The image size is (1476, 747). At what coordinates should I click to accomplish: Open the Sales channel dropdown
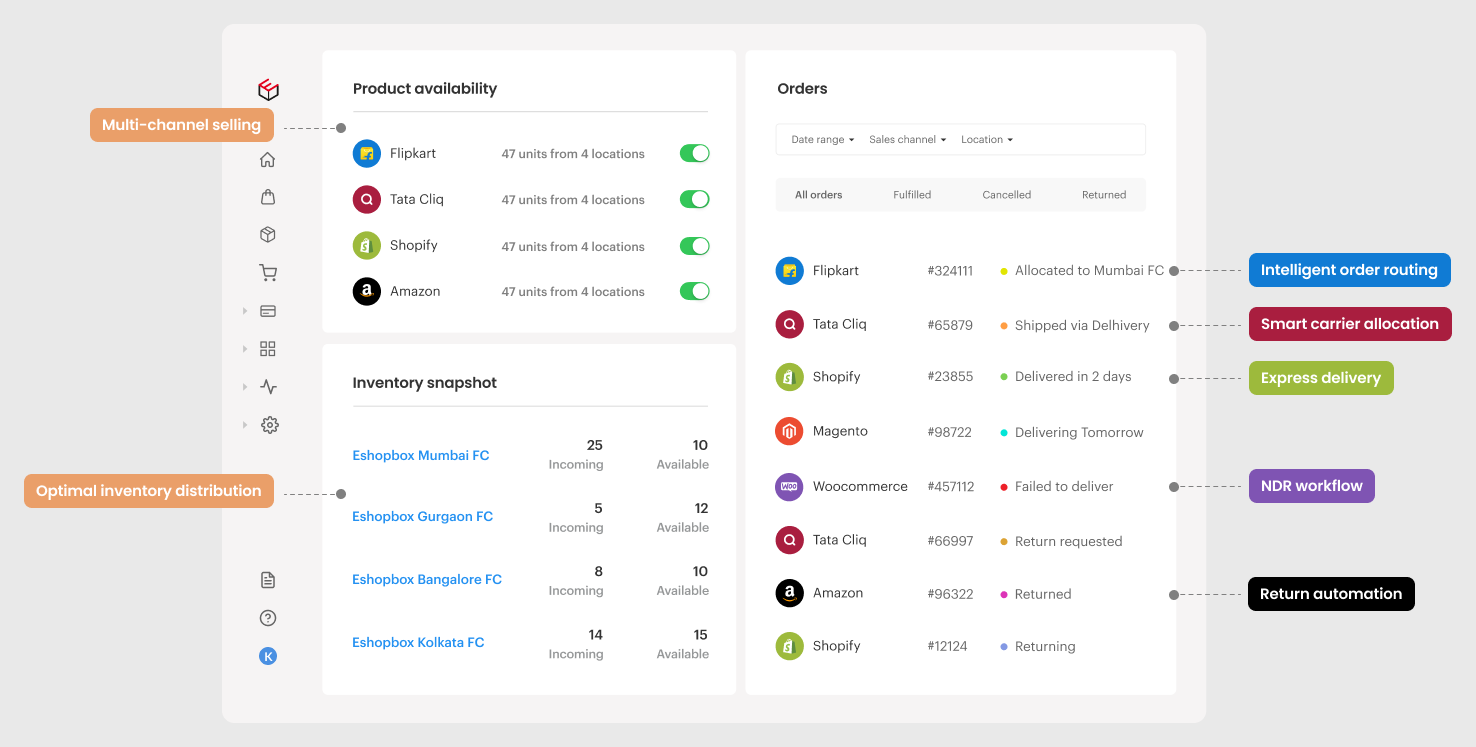[907, 140]
